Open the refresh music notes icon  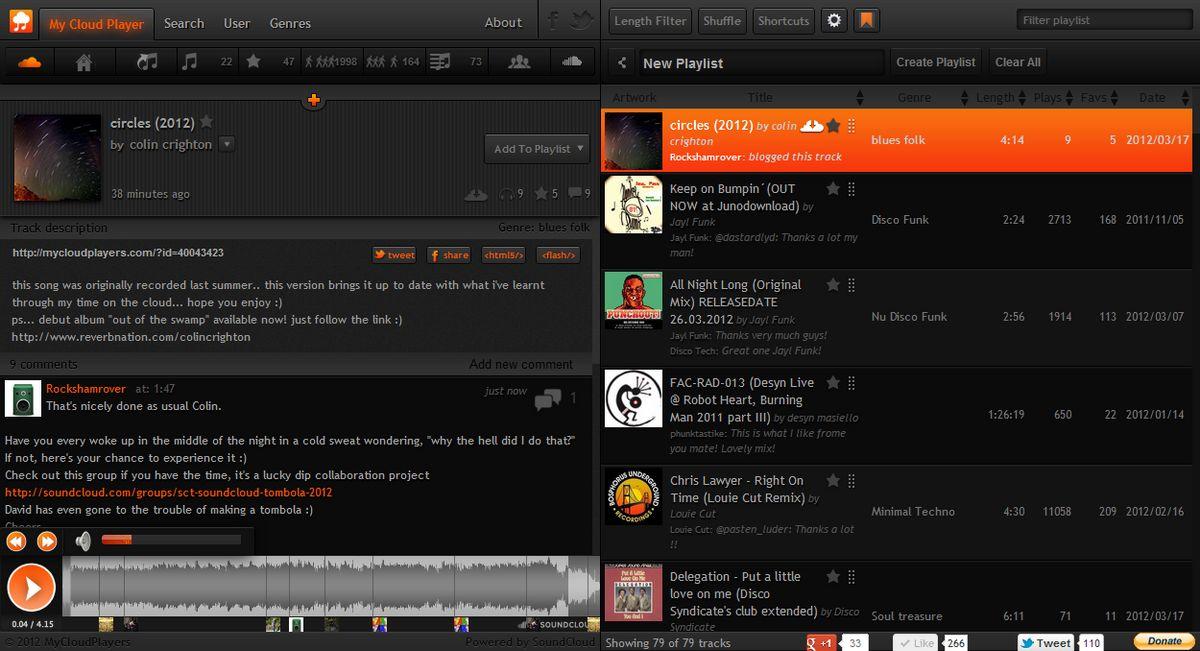[x=147, y=62]
